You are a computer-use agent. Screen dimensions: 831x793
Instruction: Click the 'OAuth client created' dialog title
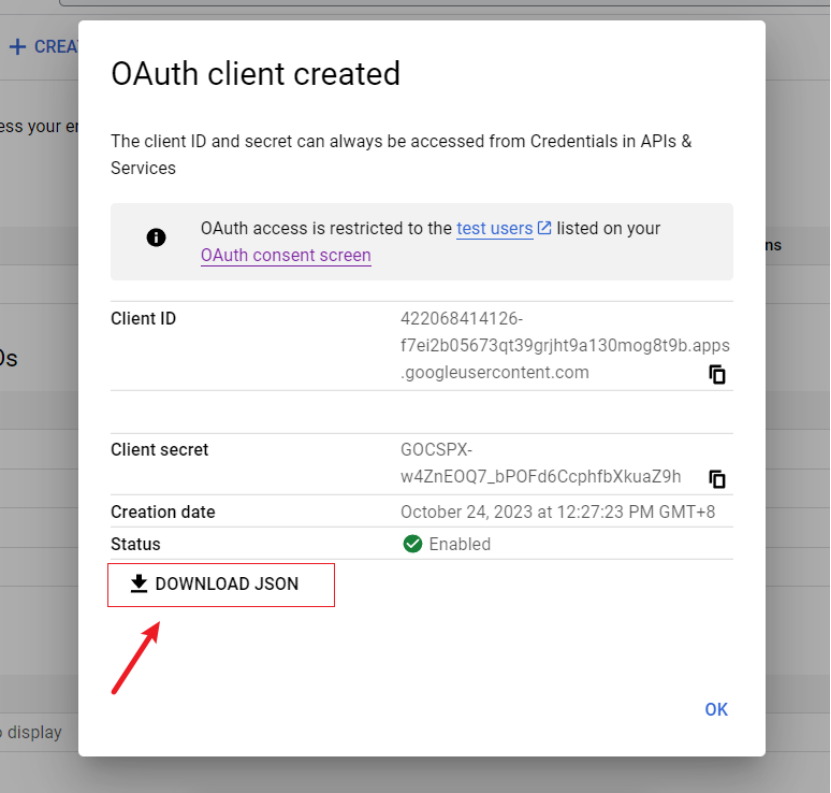click(255, 74)
